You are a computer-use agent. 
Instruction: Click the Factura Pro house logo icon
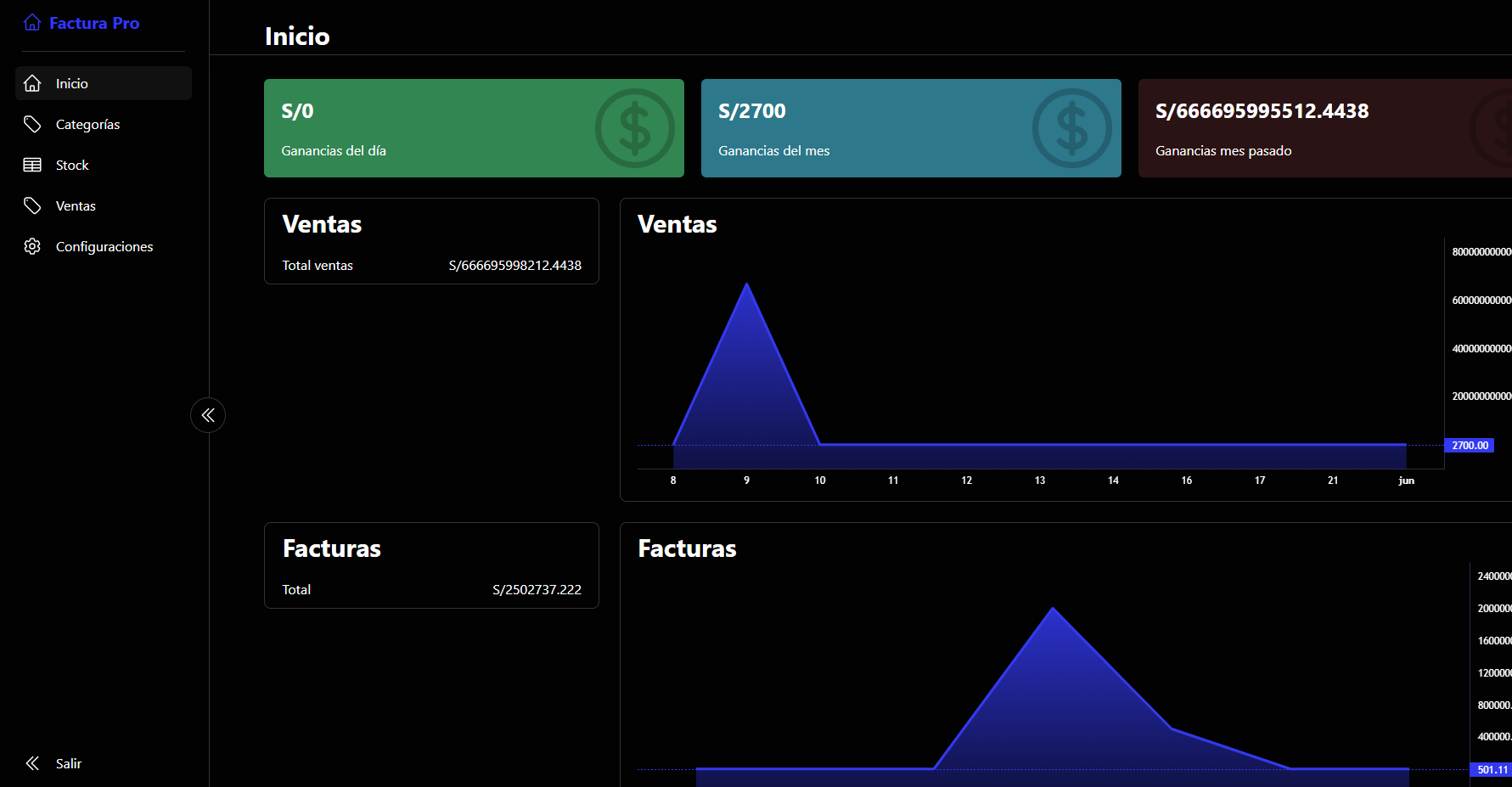click(x=32, y=22)
